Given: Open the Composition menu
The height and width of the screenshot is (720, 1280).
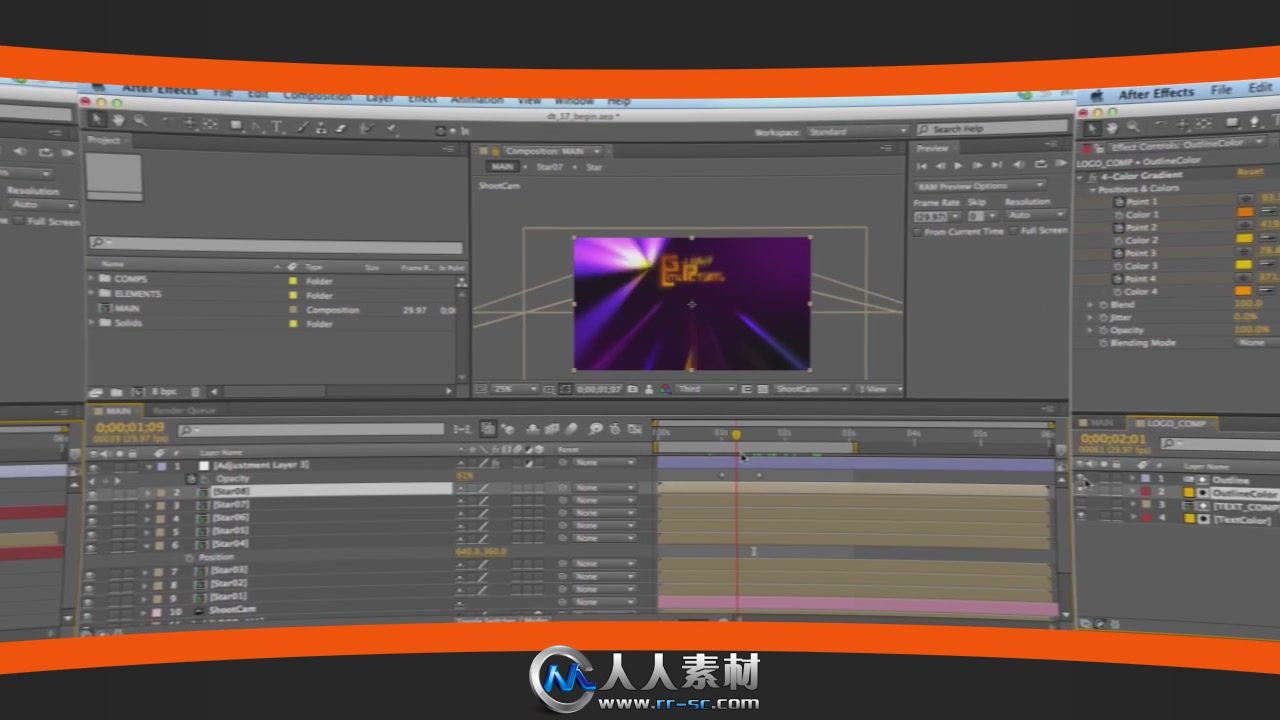Looking at the screenshot, I should 317,97.
